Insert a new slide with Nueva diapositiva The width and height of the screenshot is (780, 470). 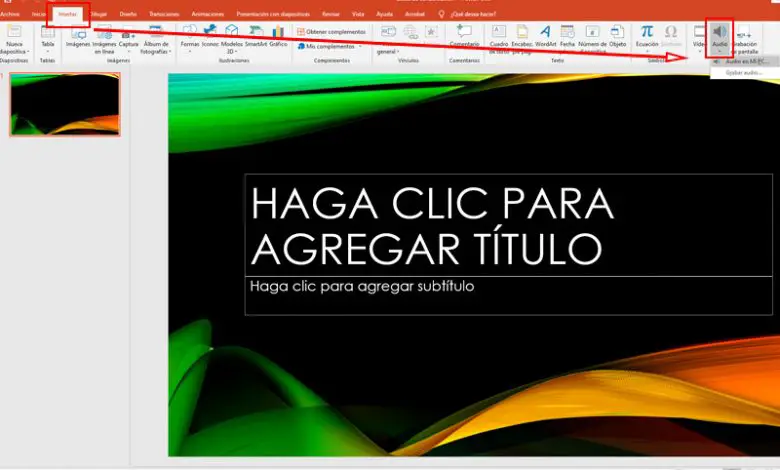click(14, 39)
